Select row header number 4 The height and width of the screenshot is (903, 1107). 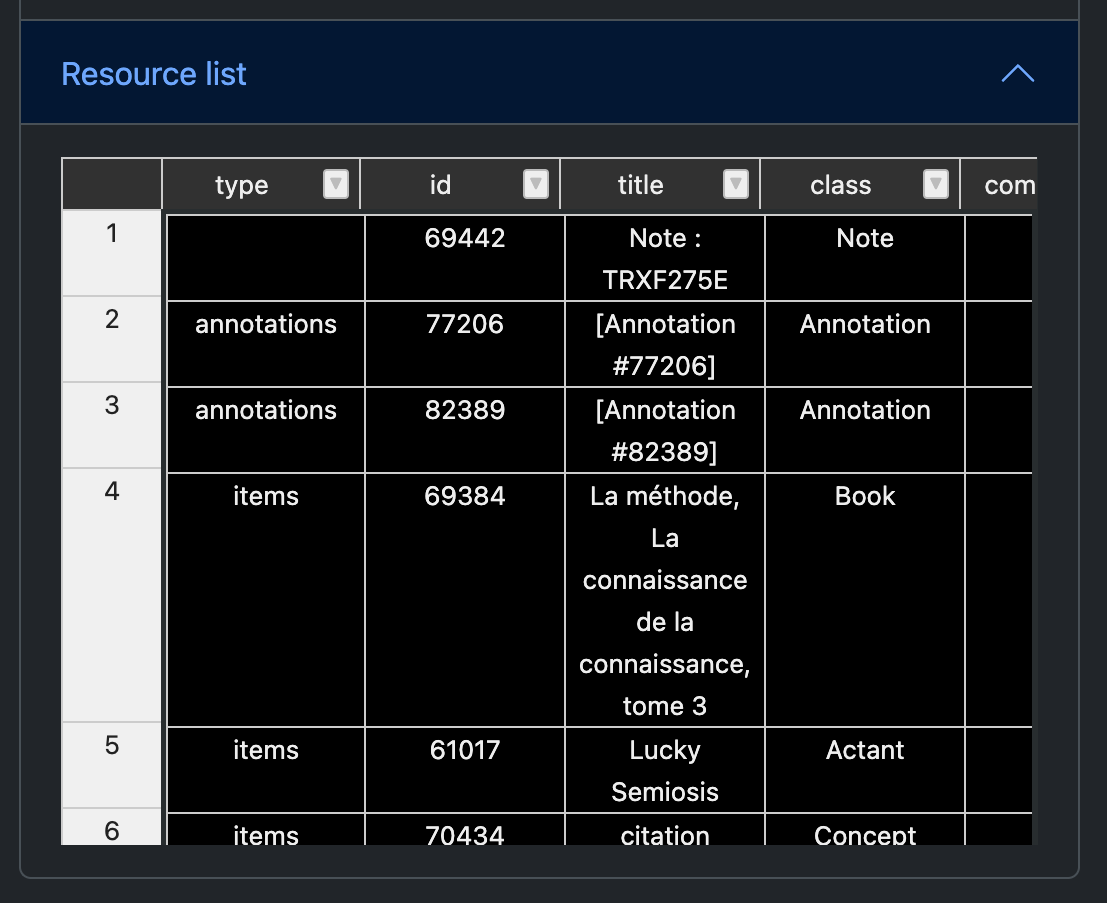pyautogui.click(x=111, y=595)
